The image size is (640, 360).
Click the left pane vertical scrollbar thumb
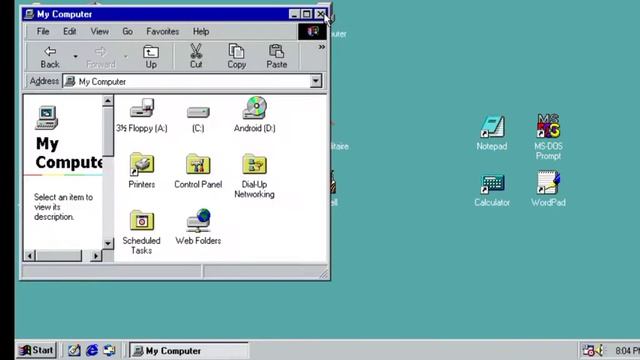(108, 131)
